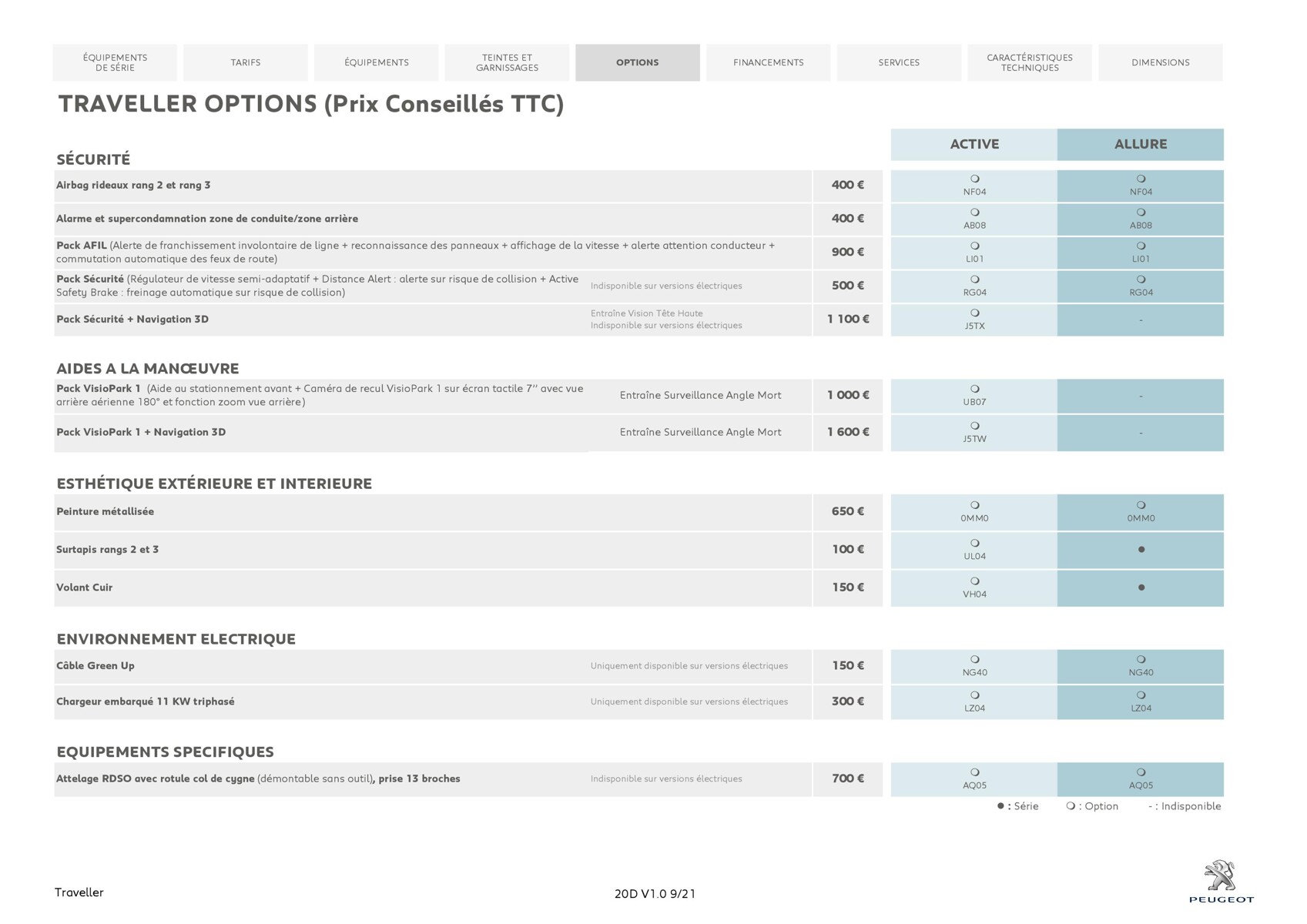Click ENVIRONNEMENT ELECTRIQUE heading
1307x924 pixels.
(176, 639)
